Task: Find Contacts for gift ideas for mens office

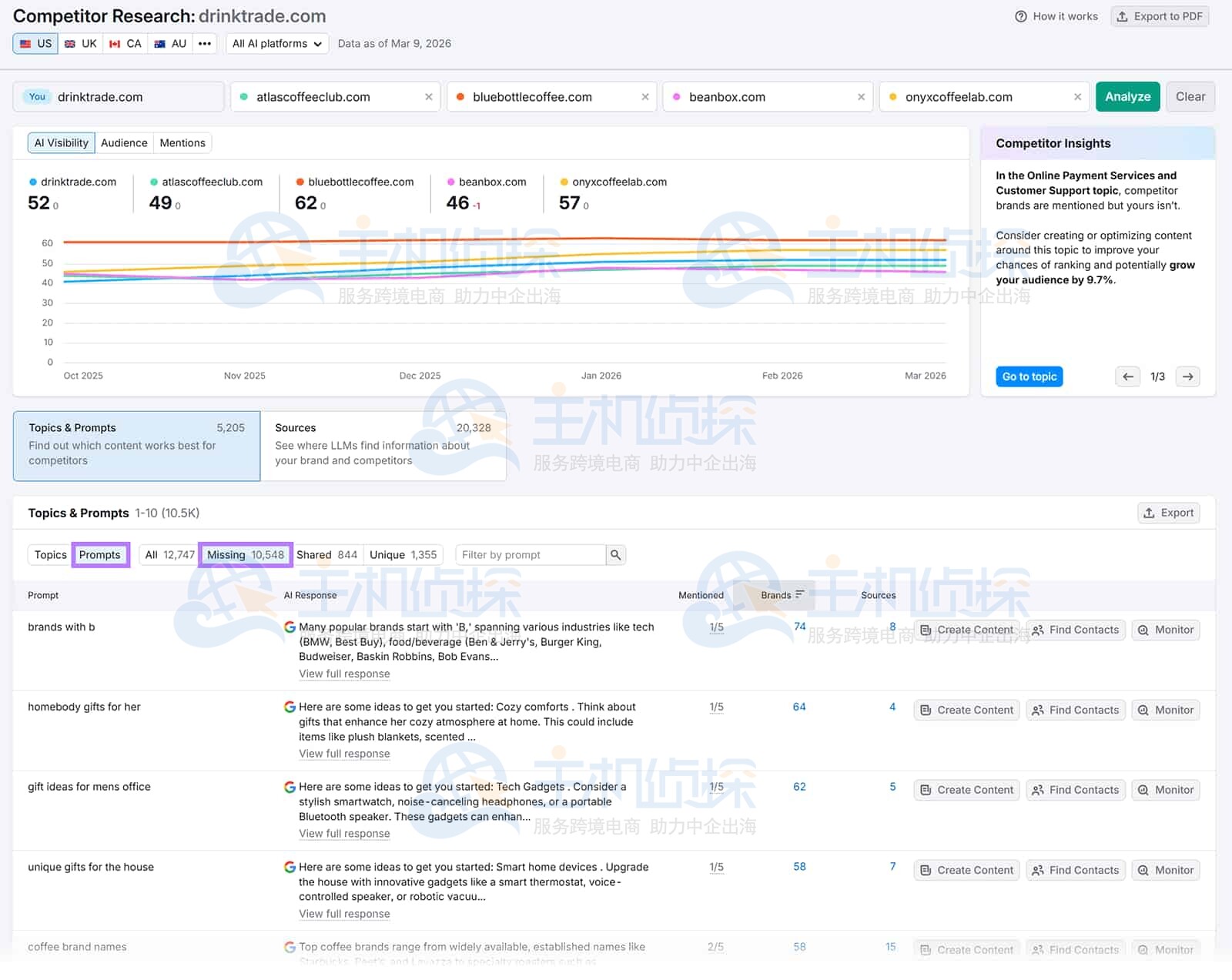Action: click(1076, 790)
